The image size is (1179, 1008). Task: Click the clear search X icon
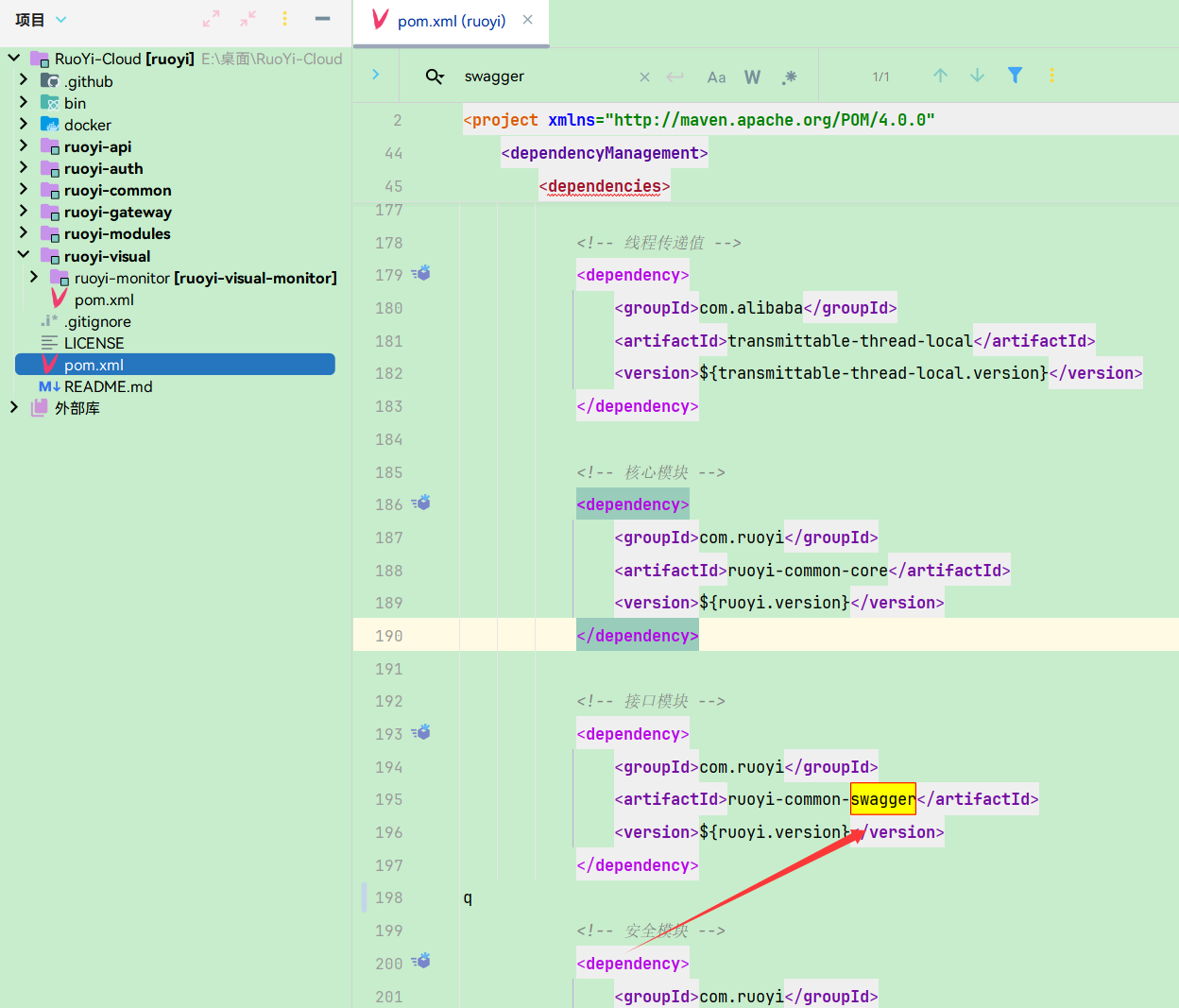tap(644, 77)
